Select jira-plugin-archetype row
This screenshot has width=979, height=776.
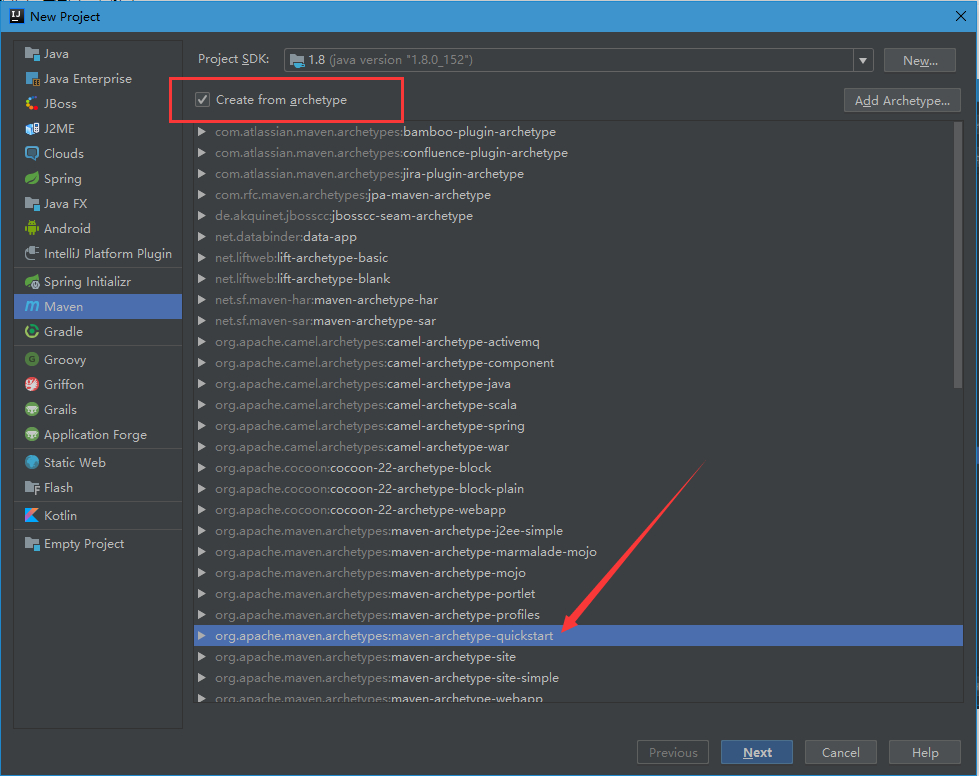tap(578, 174)
